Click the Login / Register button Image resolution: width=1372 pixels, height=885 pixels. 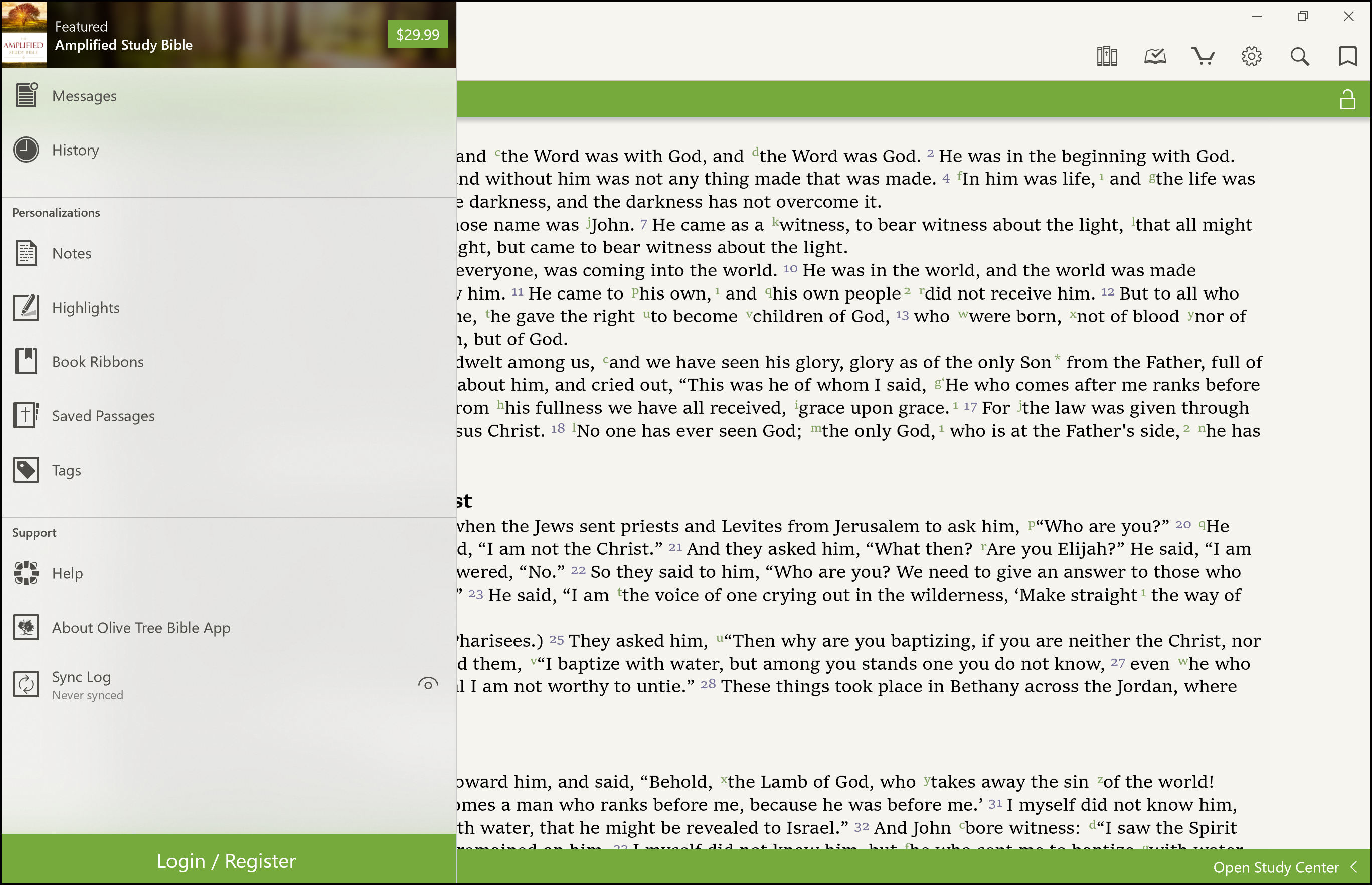227,861
